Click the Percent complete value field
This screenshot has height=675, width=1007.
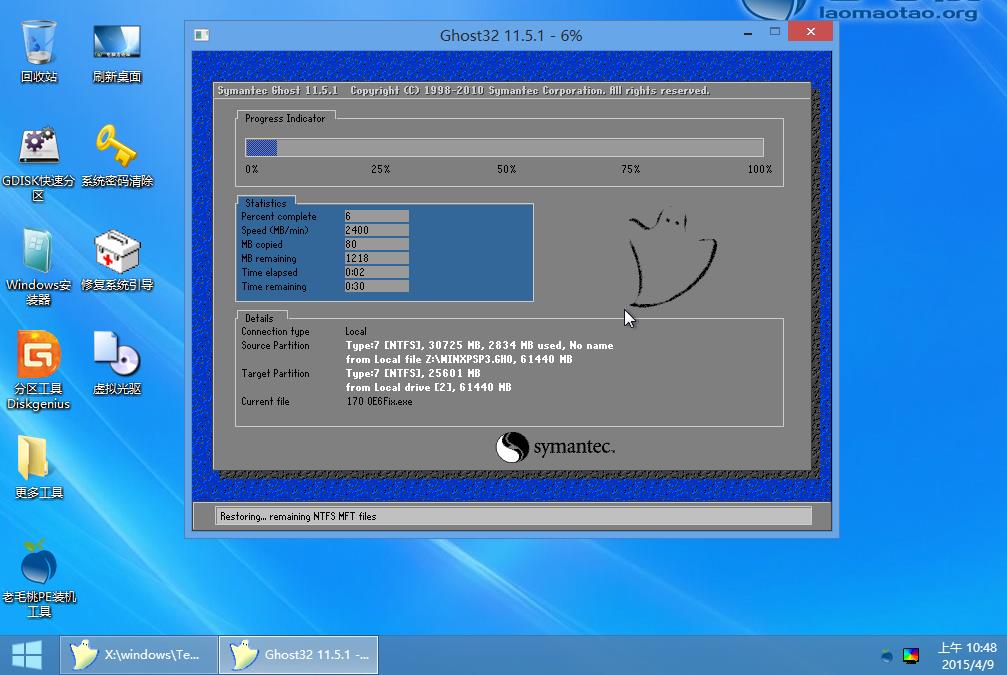click(x=376, y=216)
